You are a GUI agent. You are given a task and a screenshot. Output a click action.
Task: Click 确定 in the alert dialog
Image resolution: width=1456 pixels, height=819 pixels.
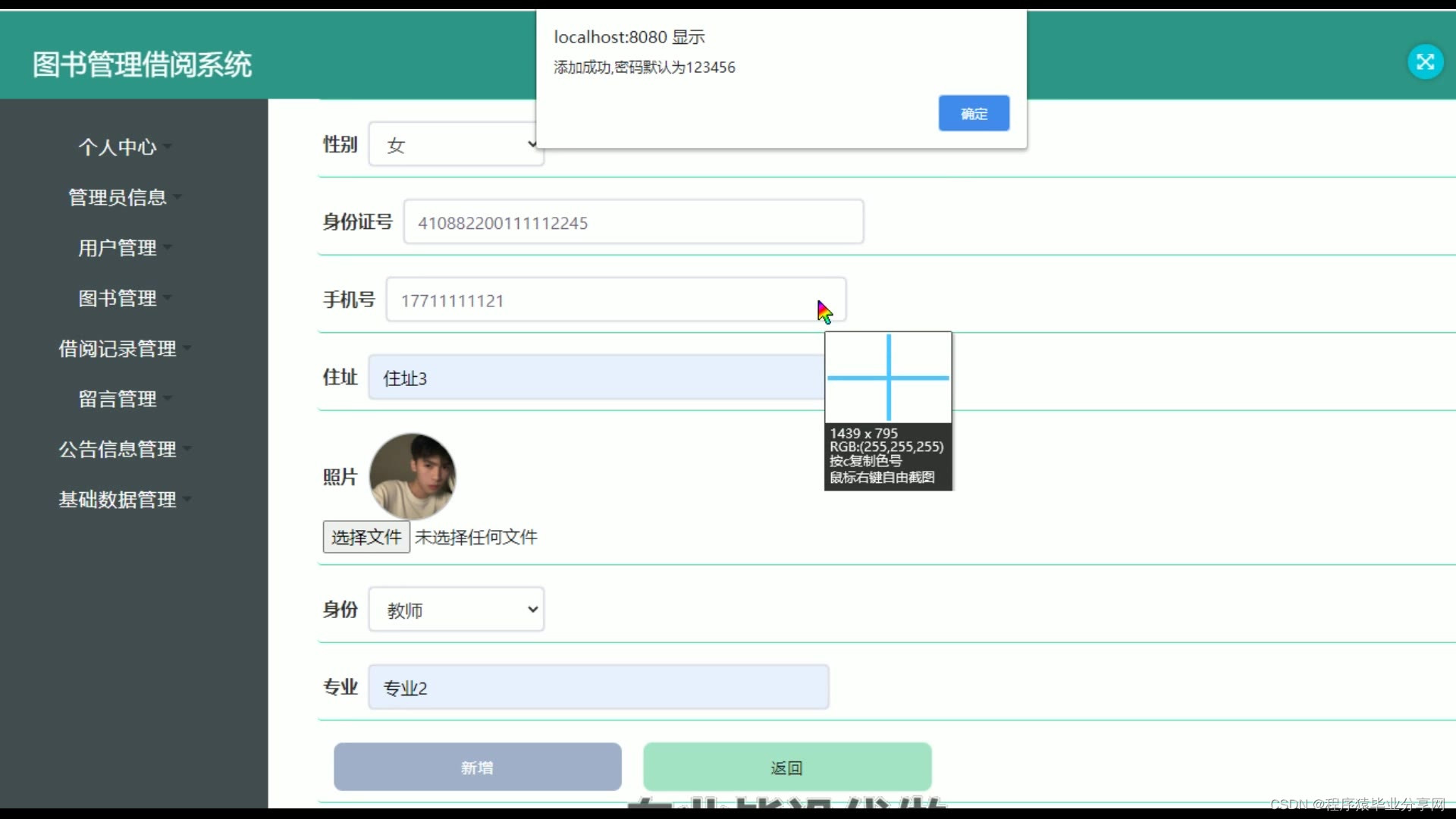(x=974, y=113)
